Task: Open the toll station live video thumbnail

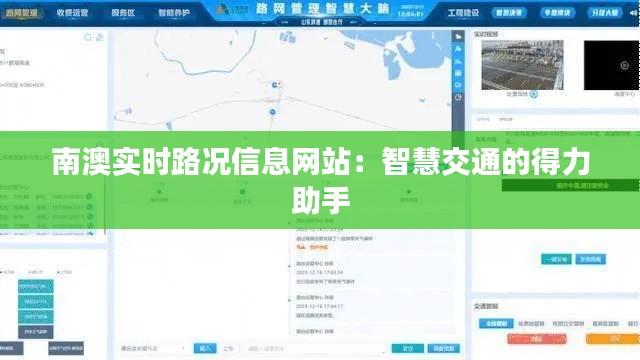Action: [522, 65]
